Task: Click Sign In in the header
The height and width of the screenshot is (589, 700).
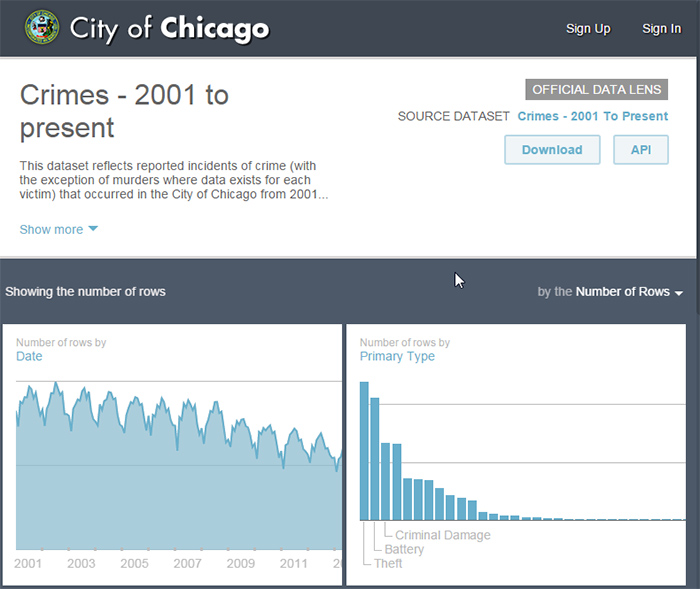Action: point(661,29)
